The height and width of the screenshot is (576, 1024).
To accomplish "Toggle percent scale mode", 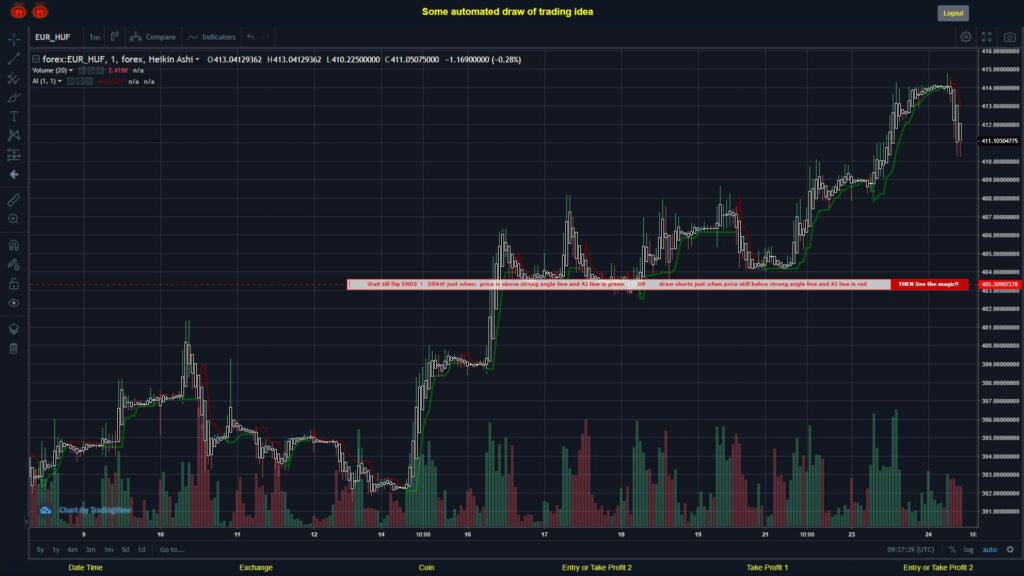I will coord(952,550).
